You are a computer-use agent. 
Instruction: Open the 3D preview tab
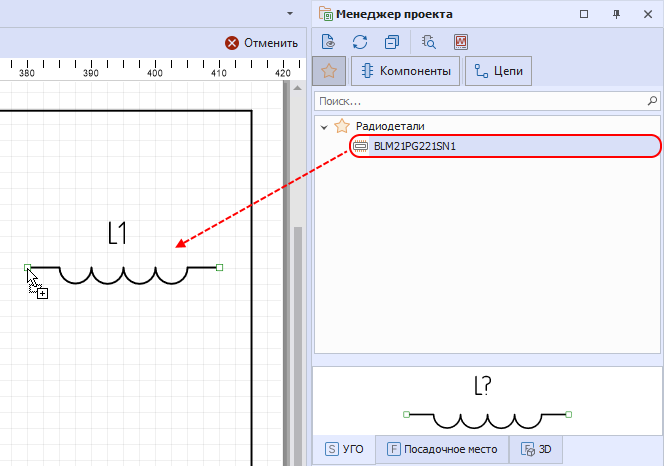pos(536,449)
